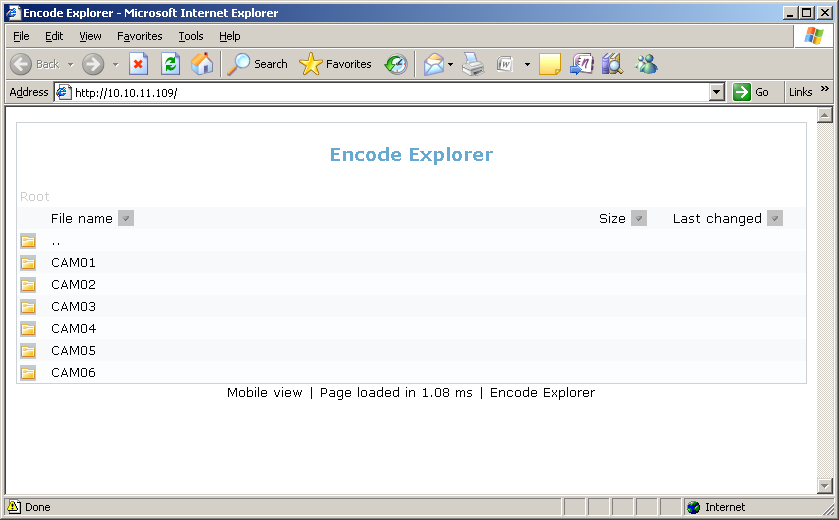This screenshot has height=520, width=839.
Task: Go to the Home page icon
Action: pyautogui.click(x=202, y=64)
